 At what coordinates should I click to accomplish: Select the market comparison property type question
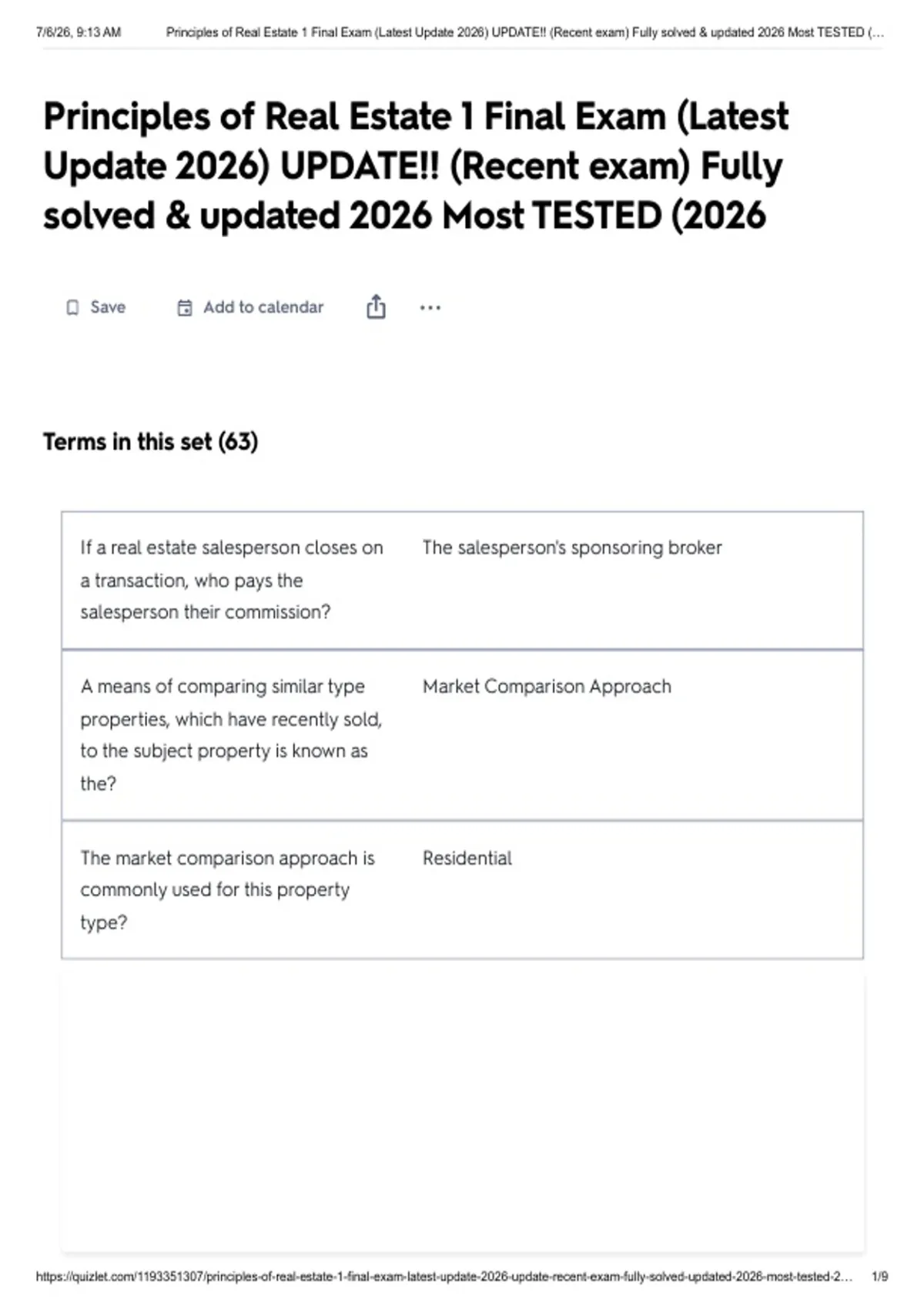click(227, 890)
